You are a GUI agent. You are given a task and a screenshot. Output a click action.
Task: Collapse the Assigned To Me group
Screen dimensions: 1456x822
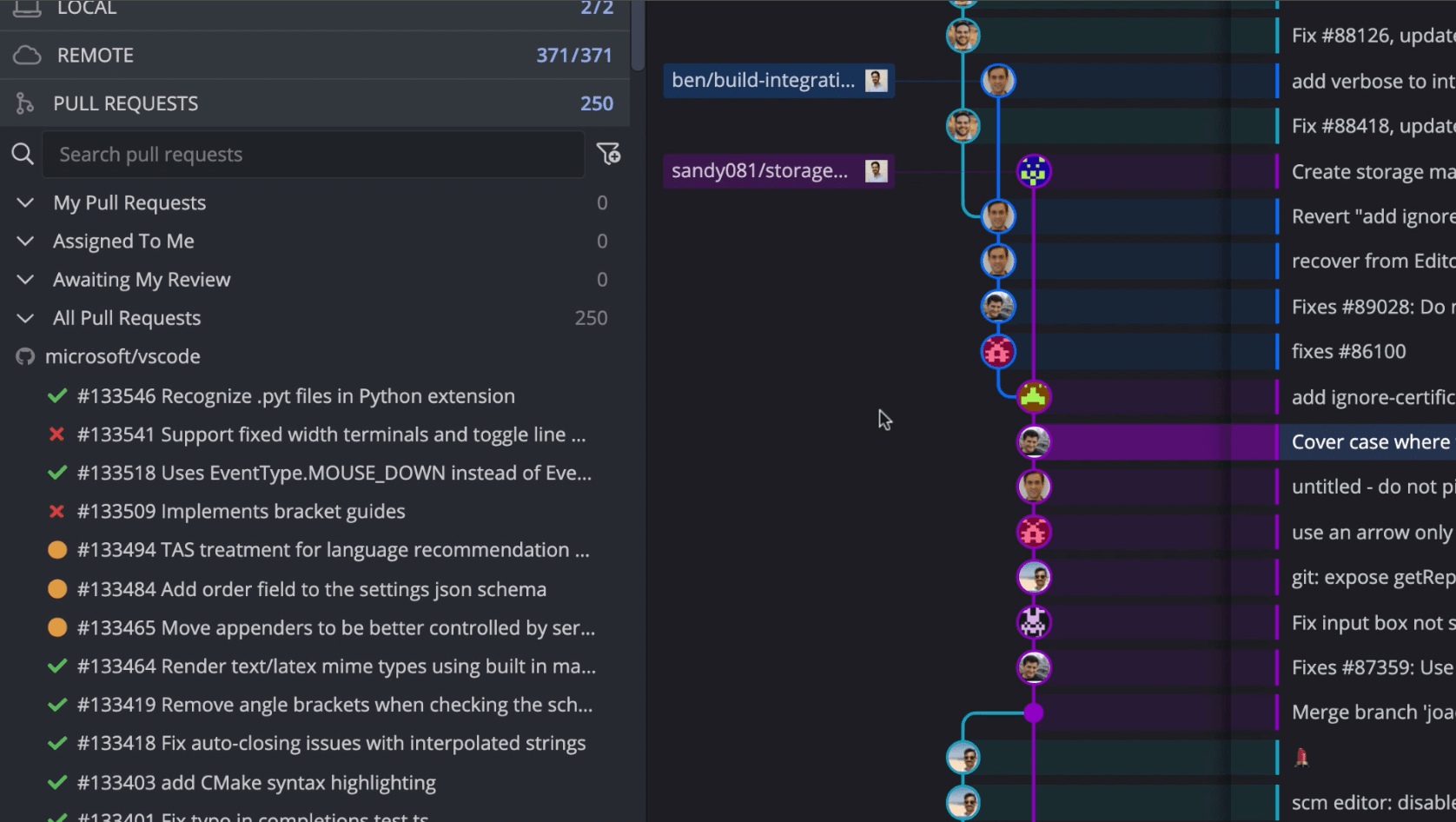pyautogui.click(x=25, y=242)
